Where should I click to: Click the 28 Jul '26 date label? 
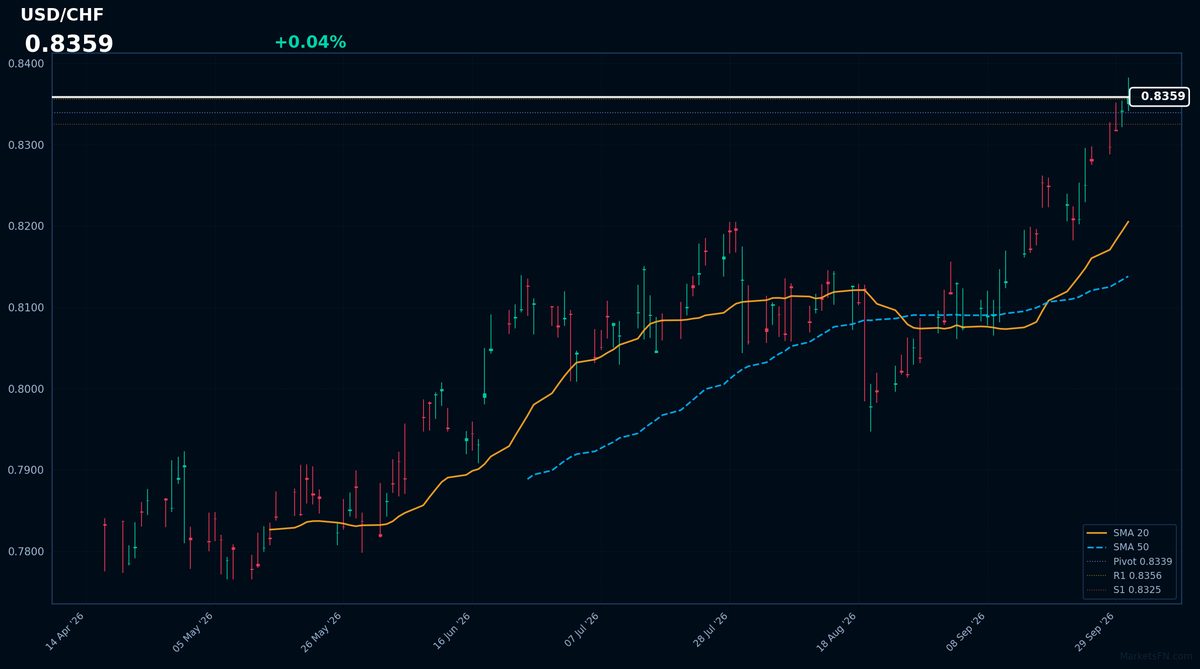point(709,632)
